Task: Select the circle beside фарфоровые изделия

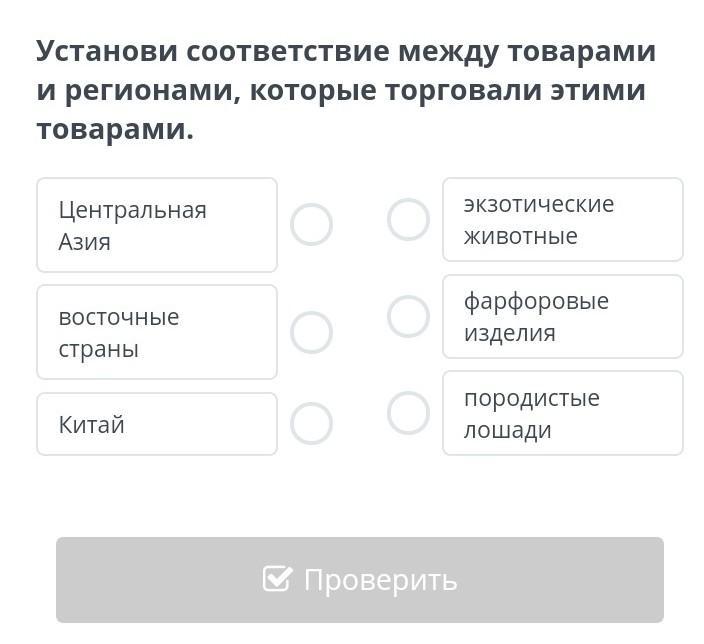Action: pos(408,317)
